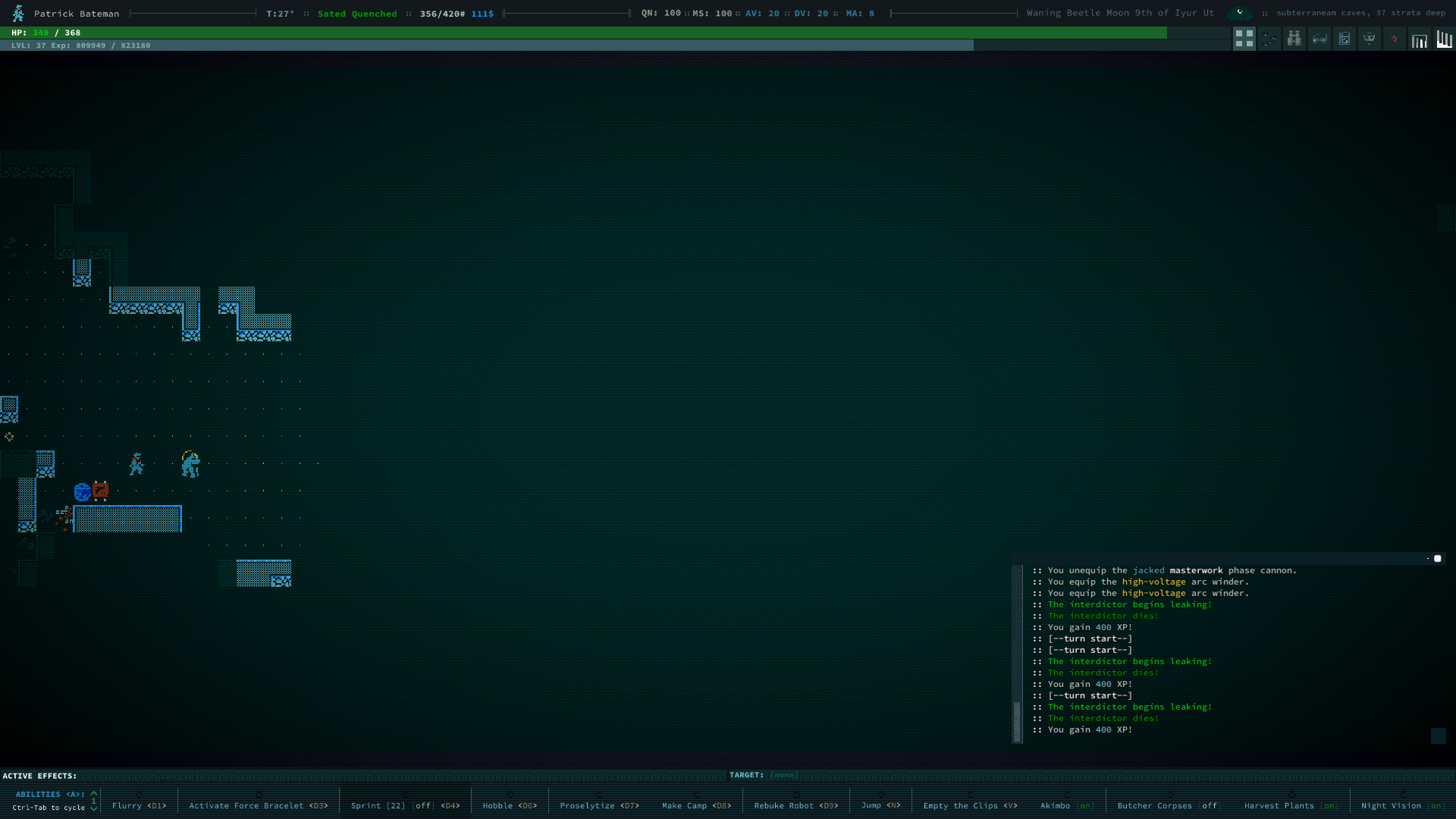Click the rightmost bar chart toolbar icon
Screen dimensions: 1456x819
[x=1444, y=39]
